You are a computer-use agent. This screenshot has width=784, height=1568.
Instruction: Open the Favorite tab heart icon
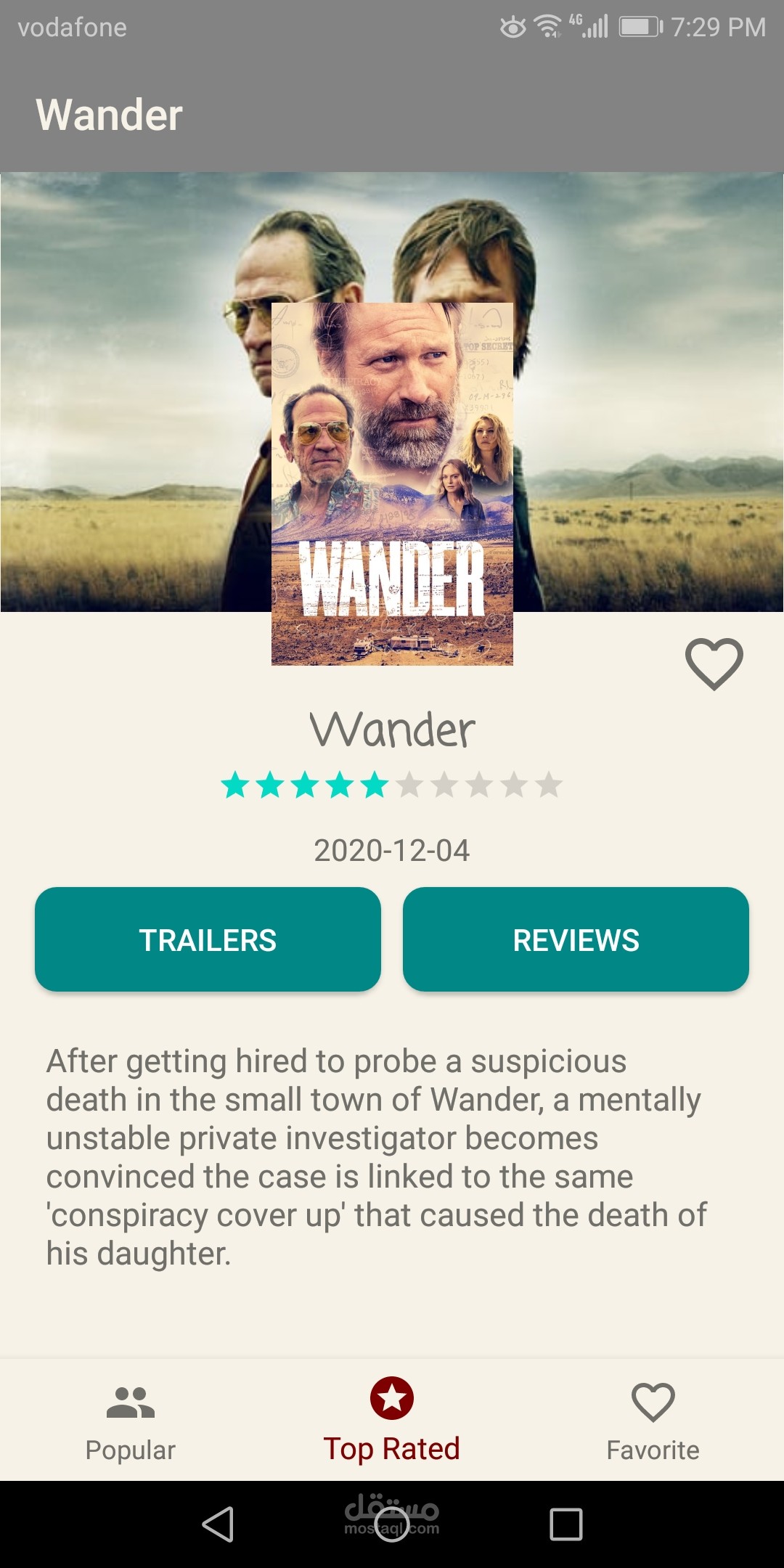653,1402
